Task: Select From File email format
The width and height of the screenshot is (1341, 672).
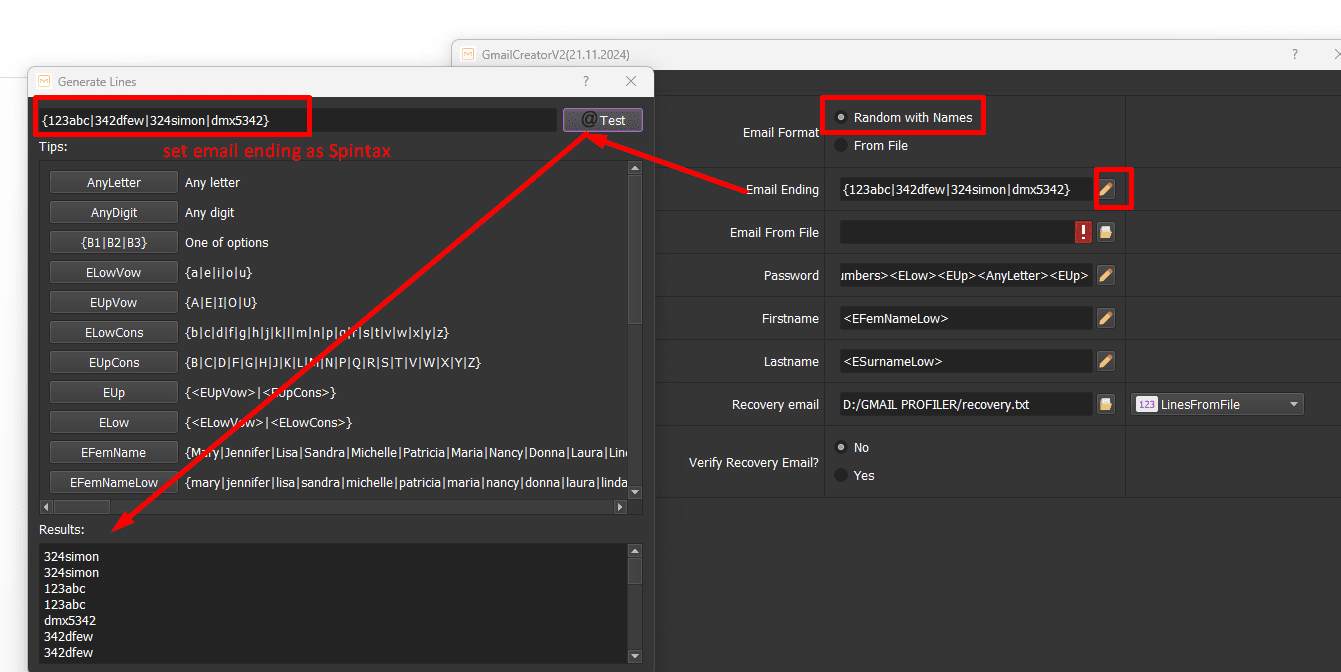Action: point(871,145)
